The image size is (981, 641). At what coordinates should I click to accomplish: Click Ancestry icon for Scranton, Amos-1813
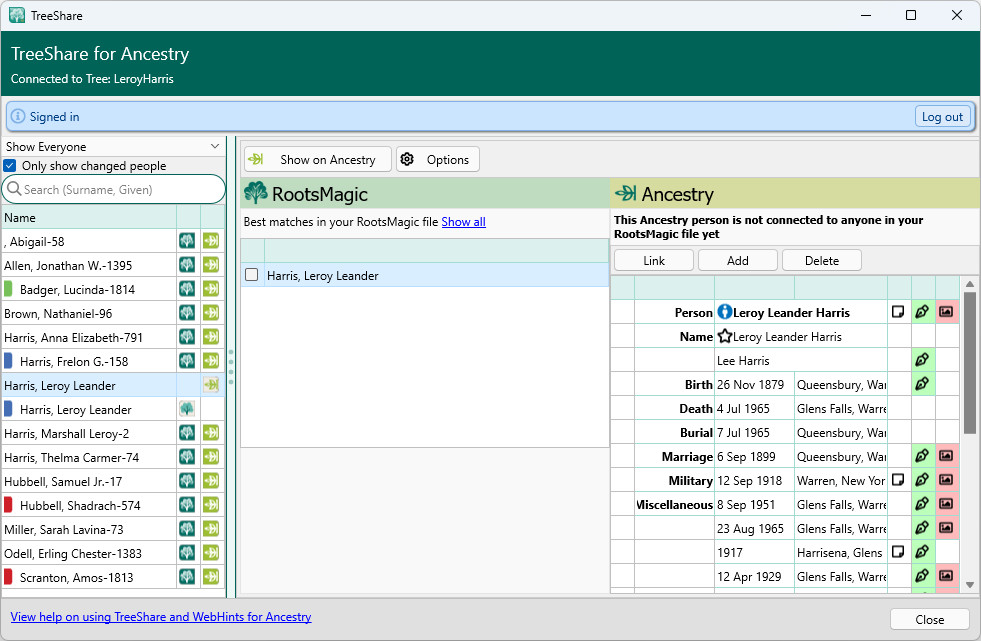point(211,577)
